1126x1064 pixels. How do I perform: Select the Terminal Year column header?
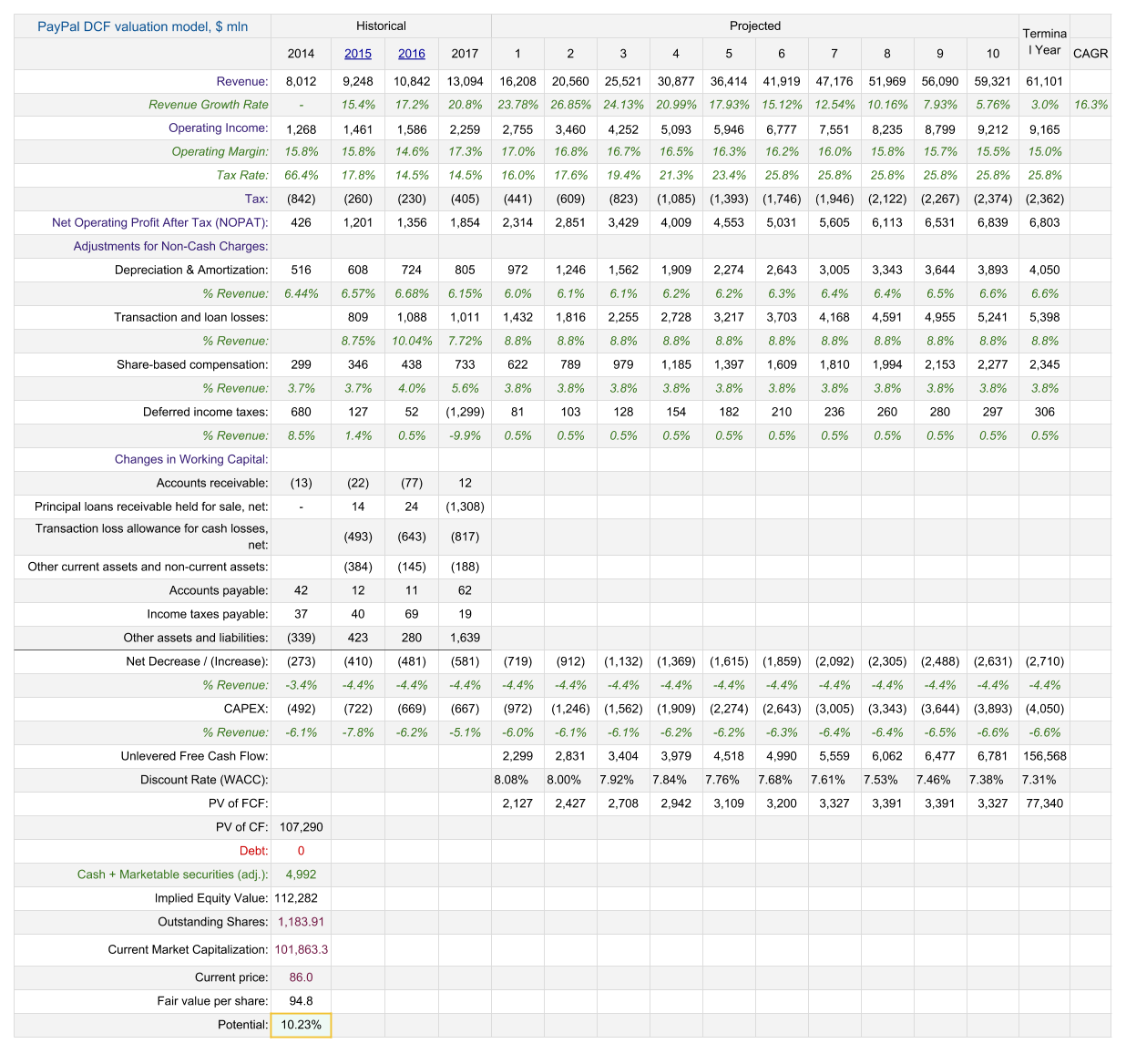click(x=1044, y=42)
